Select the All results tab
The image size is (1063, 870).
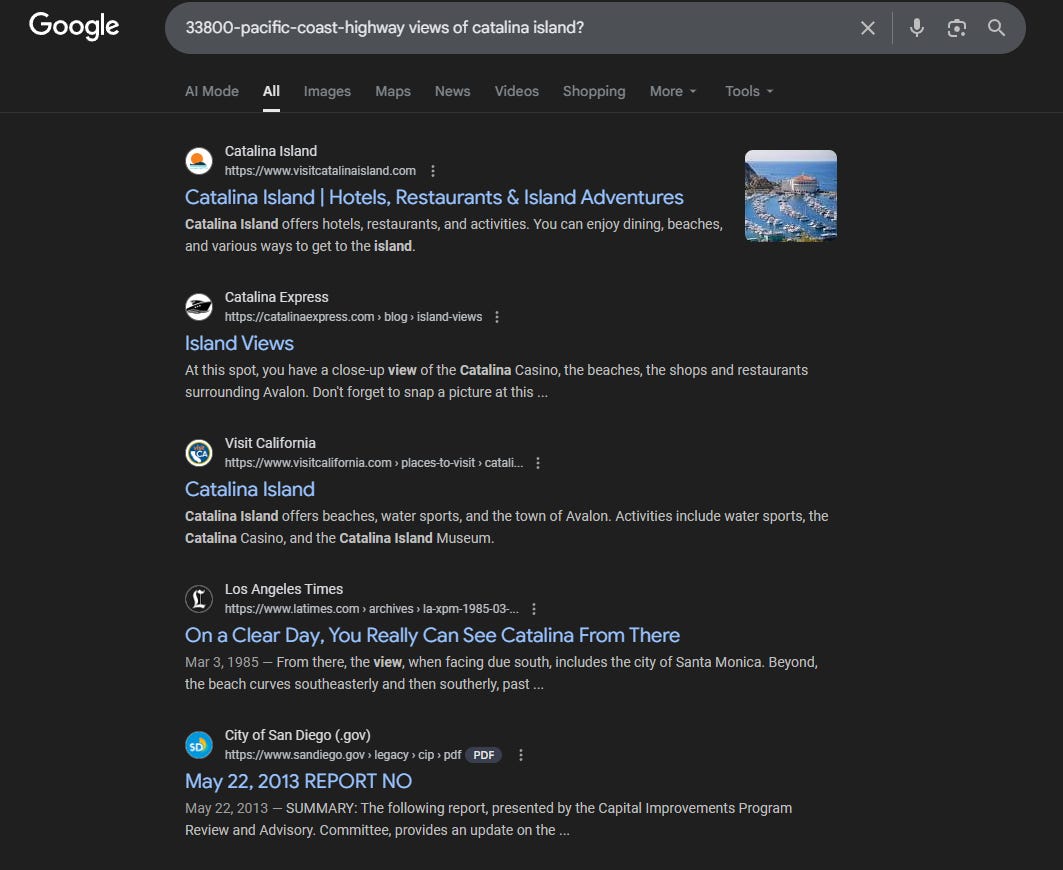(271, 91)
